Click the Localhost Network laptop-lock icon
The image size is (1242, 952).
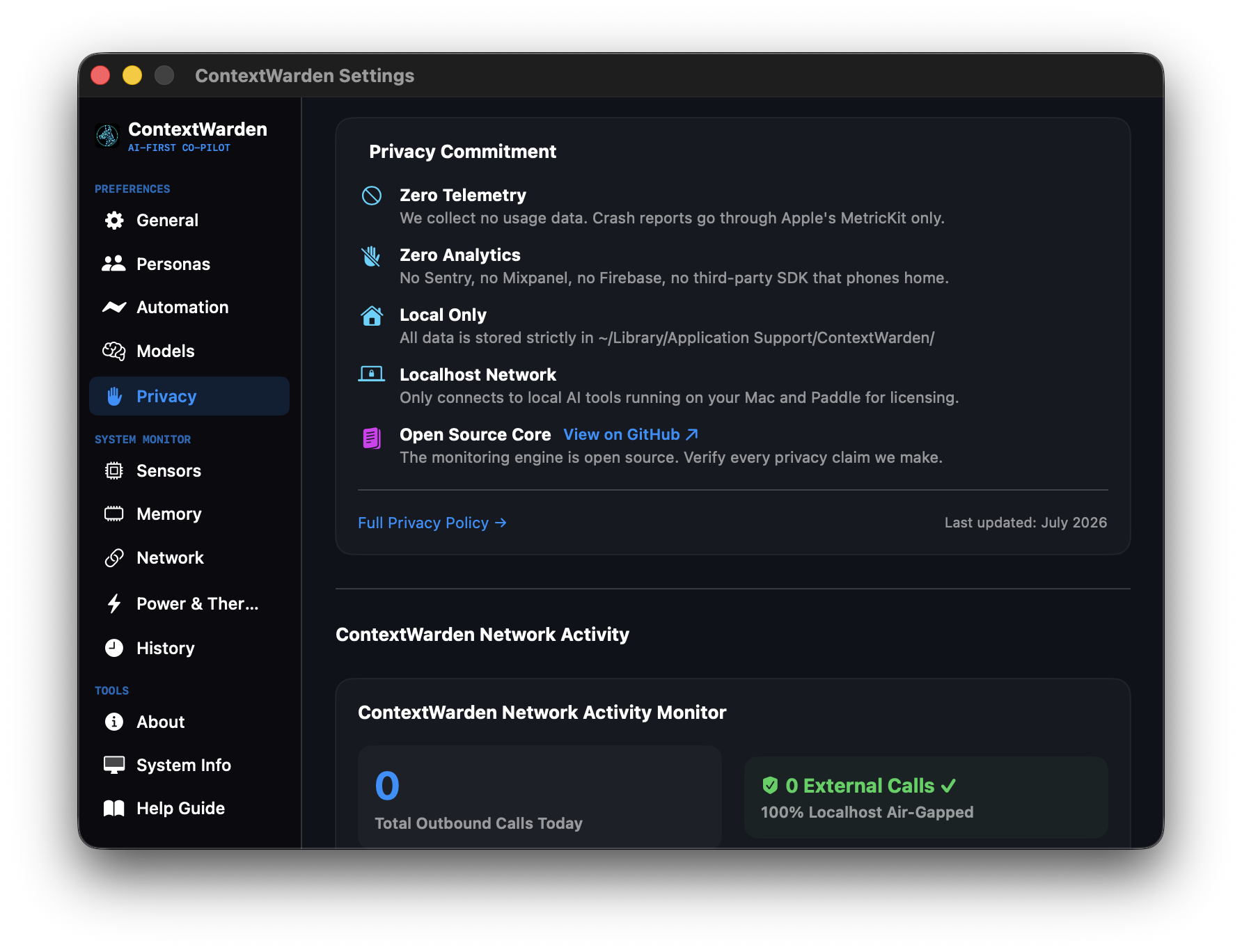[372, 374]
